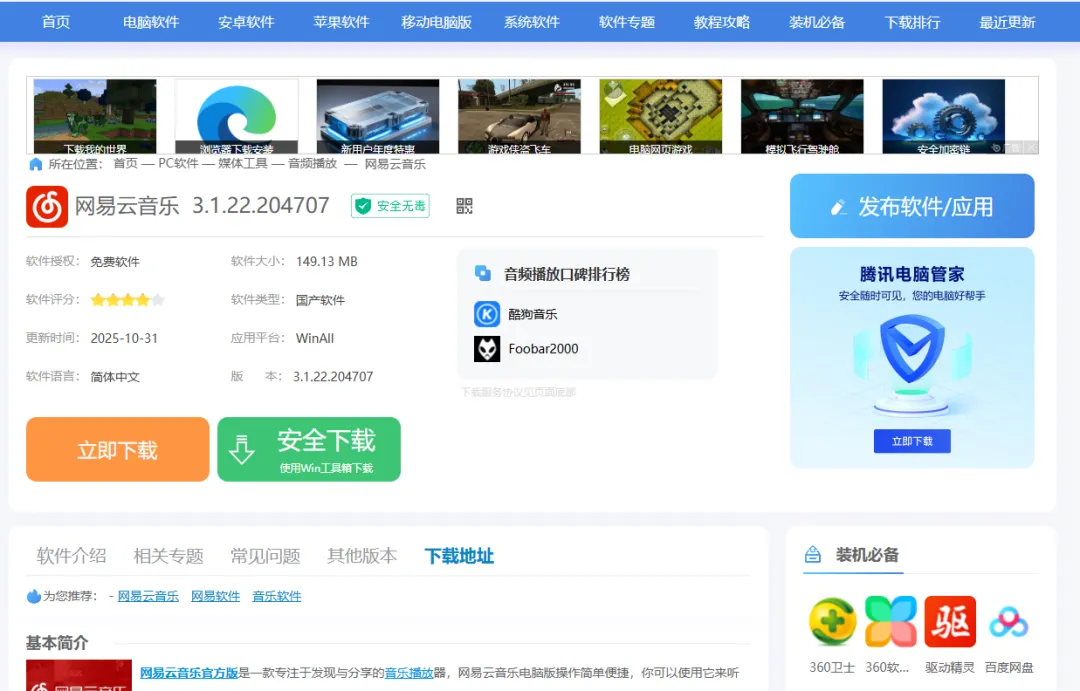This screenshot has width=1080, height=691.
Task: Open 安卓软件 in the navigation bar
Action: pyautogui.click(x=246, y=22)
